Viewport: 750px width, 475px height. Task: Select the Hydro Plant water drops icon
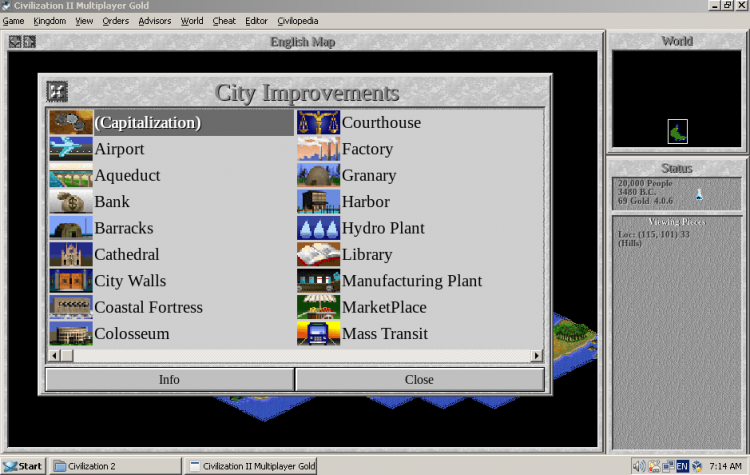point(318,228)
